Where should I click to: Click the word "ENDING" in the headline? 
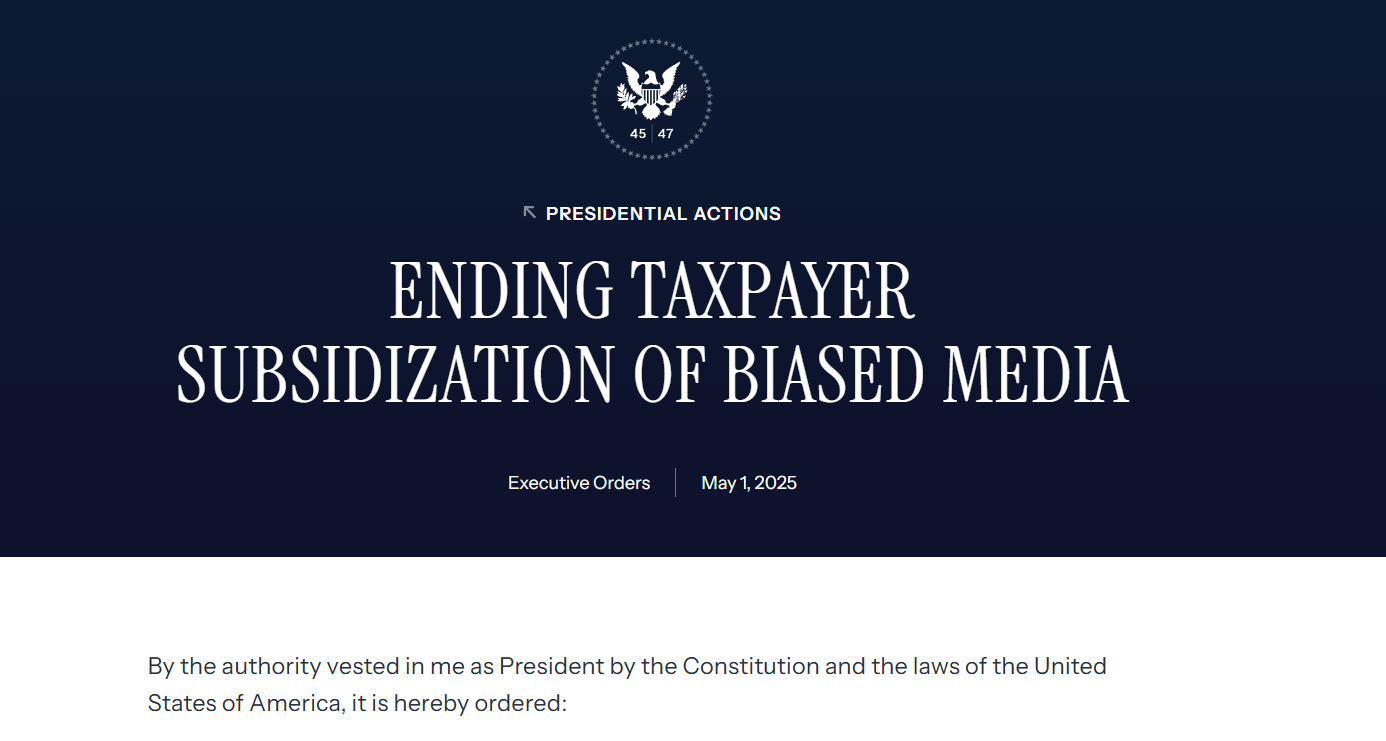click(501, 291)
